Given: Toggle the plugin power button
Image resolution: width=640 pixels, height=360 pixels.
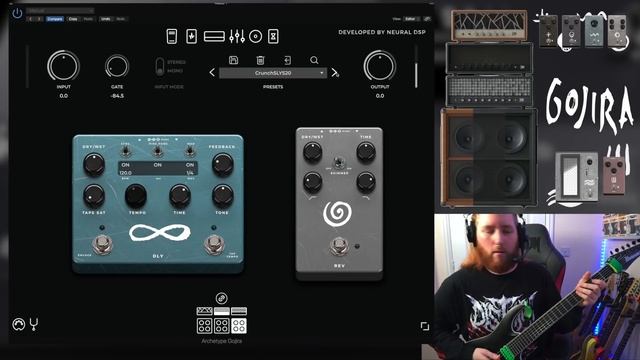Looking at the screenshot, I should click(x=17, y=13).
